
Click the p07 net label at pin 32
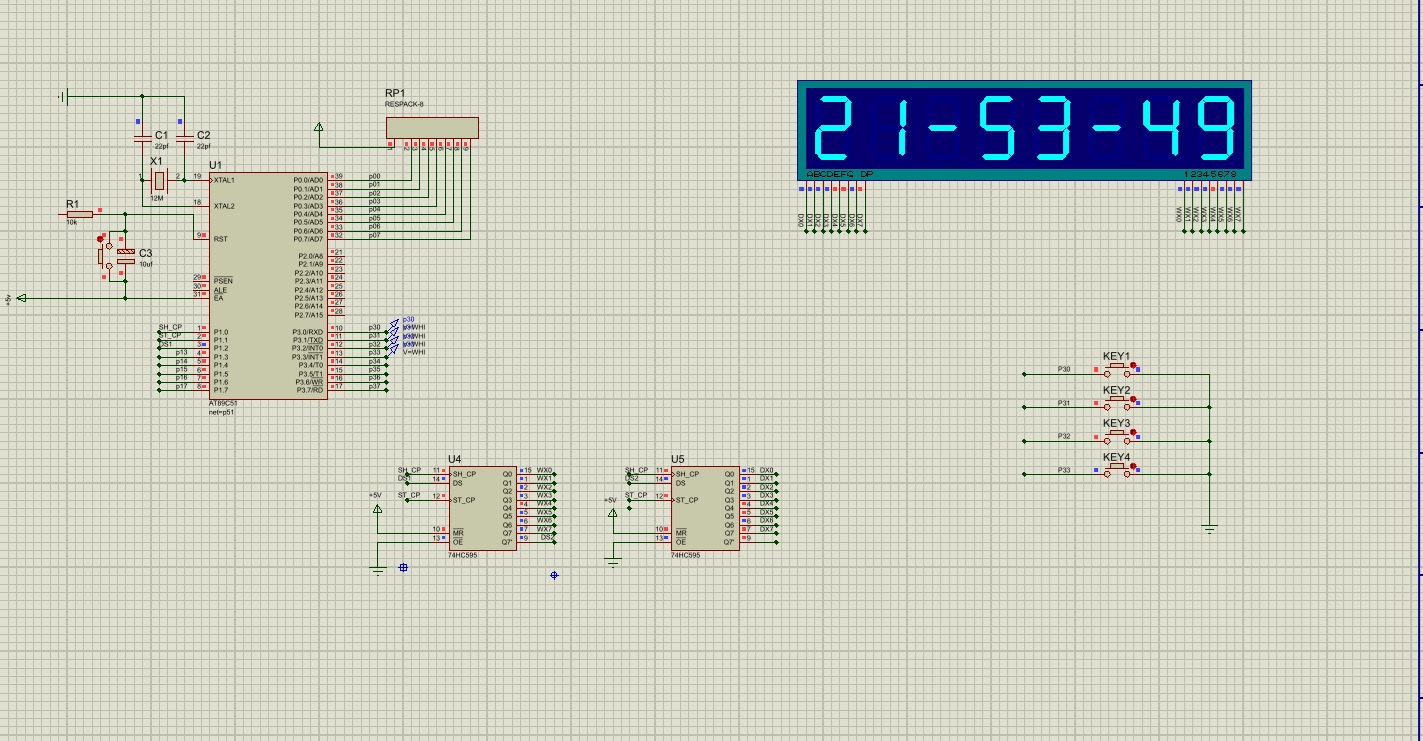374,235
